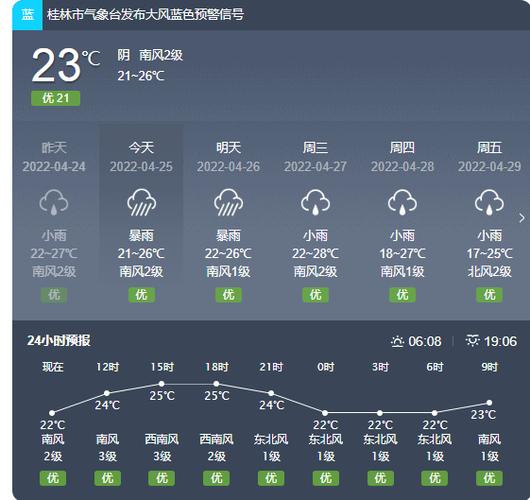
Task: Open the 桂林市气象台发布大风蓝色预警信号 alert
Action: (x=145, y=15)
